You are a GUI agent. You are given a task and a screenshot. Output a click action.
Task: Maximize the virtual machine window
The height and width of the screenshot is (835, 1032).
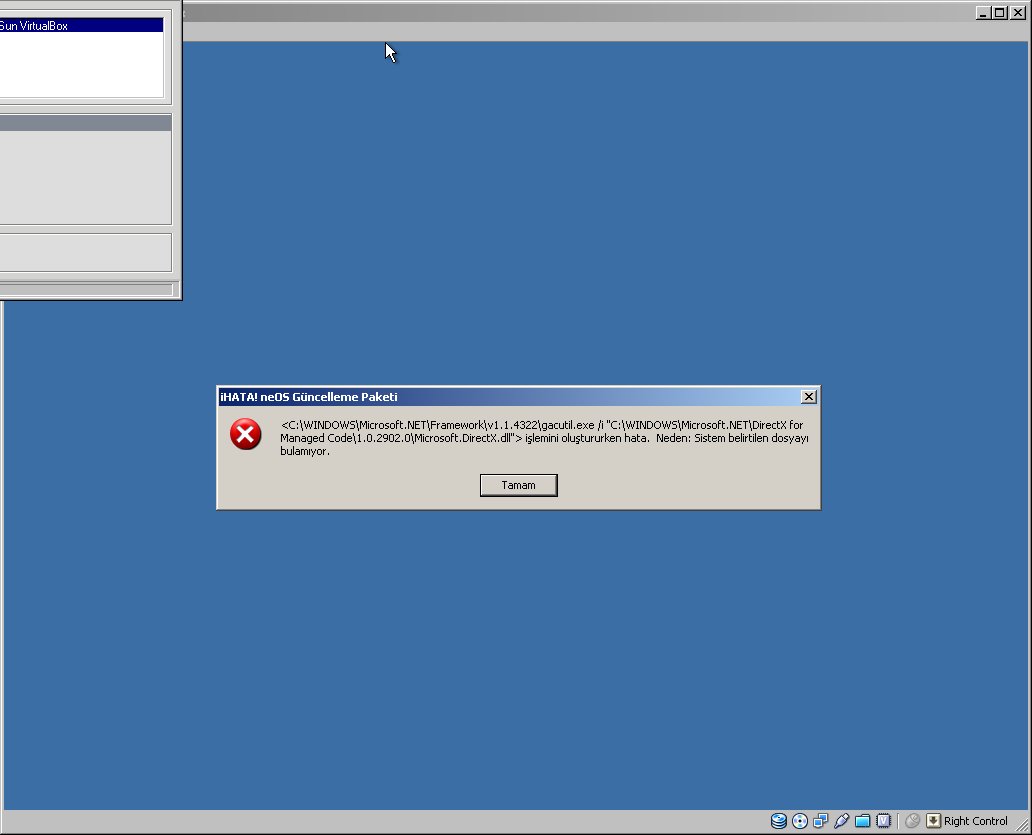[x=1001, y=13]
